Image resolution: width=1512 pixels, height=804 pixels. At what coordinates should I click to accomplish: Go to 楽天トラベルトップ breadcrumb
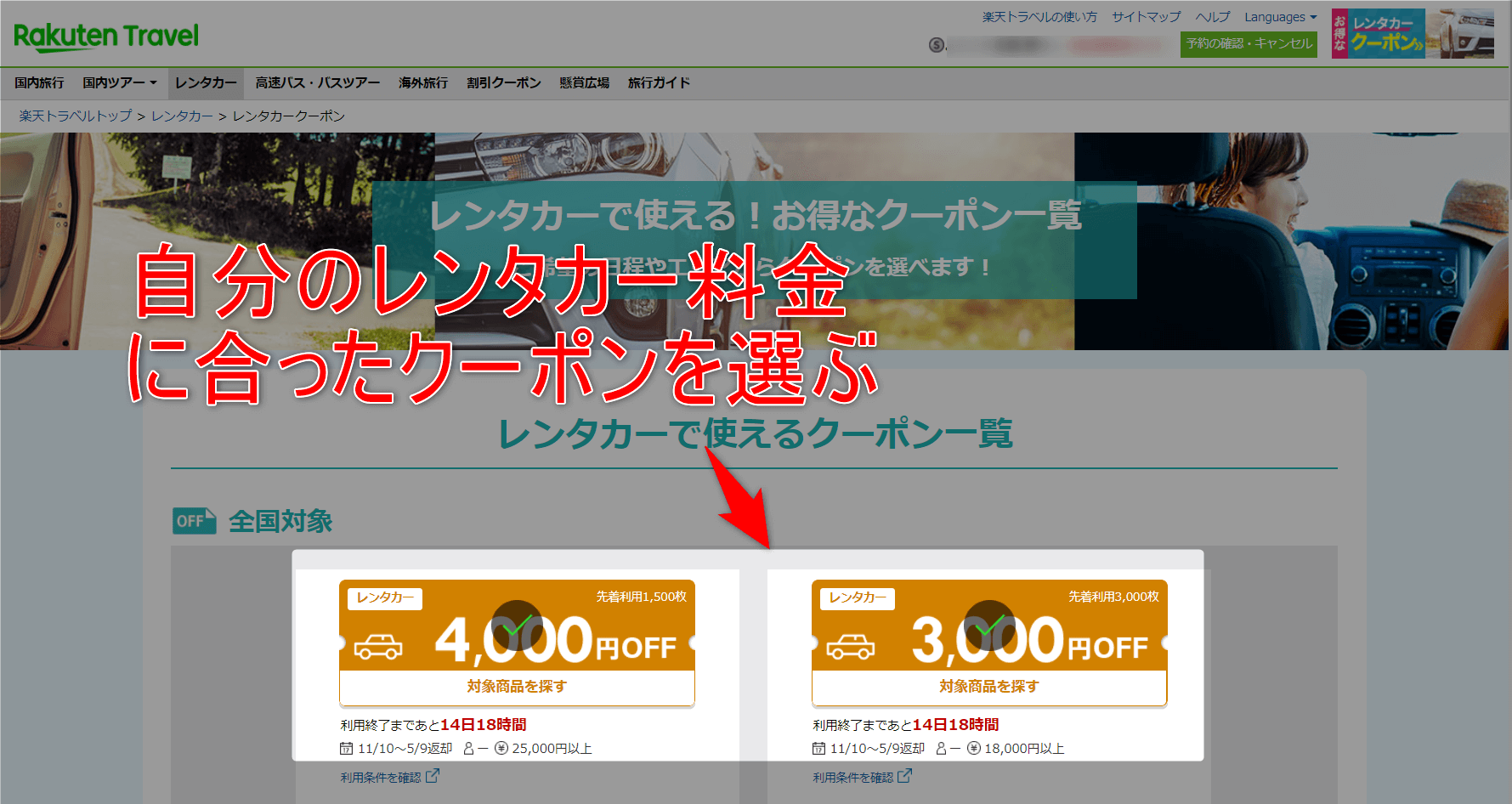(x=75, y=116)
